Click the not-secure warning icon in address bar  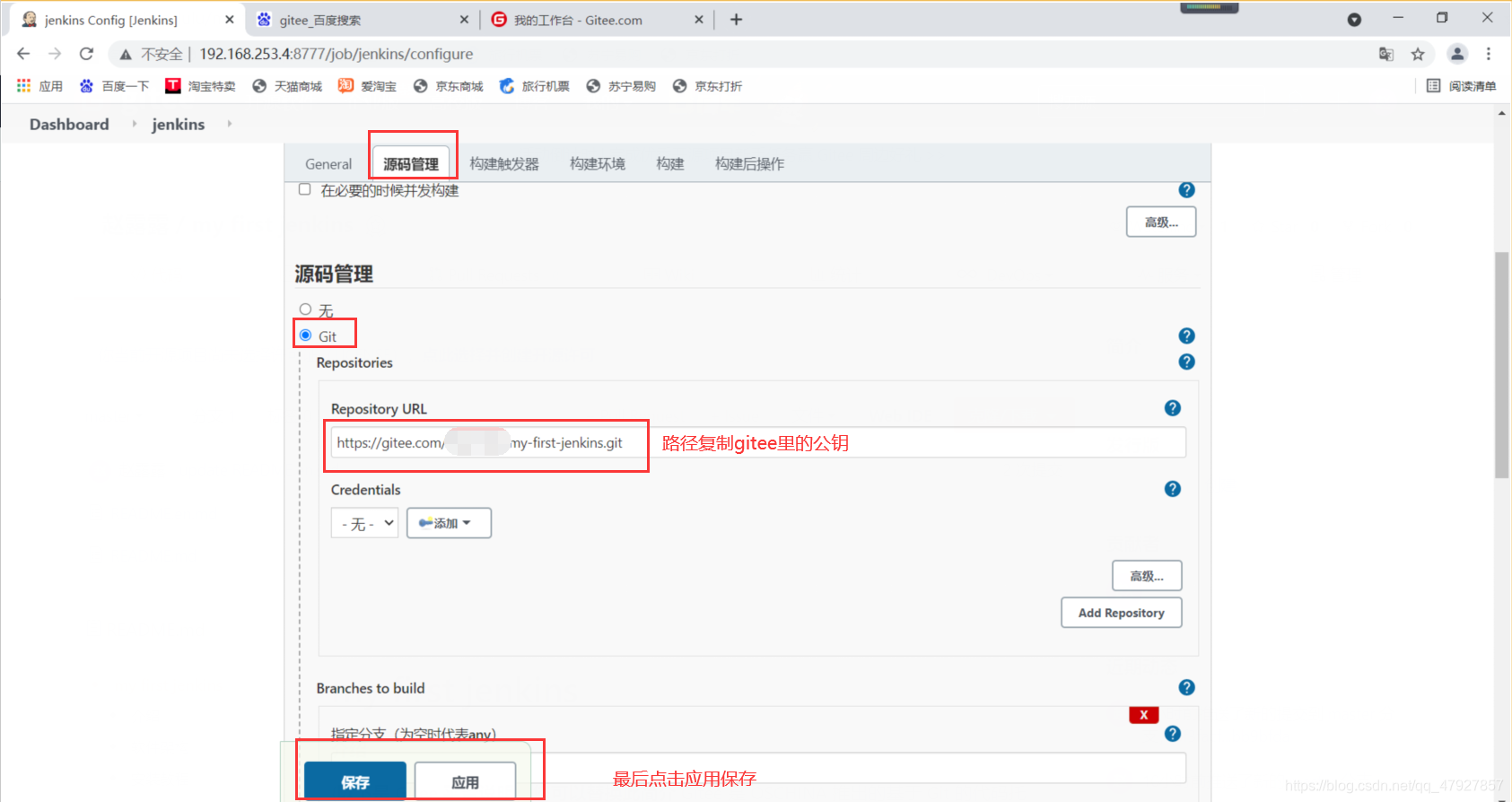126,55
